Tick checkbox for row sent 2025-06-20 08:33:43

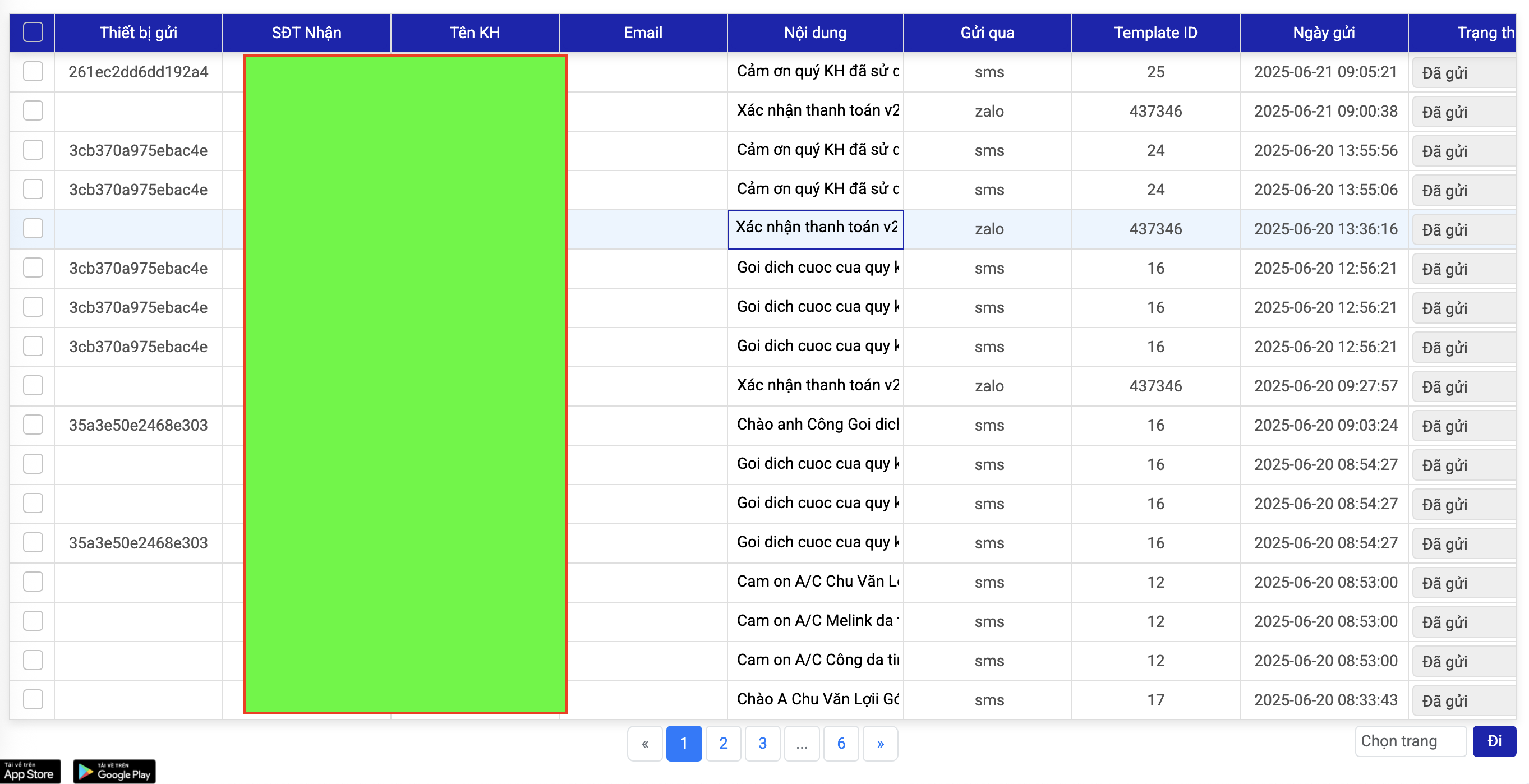point(33,699)
